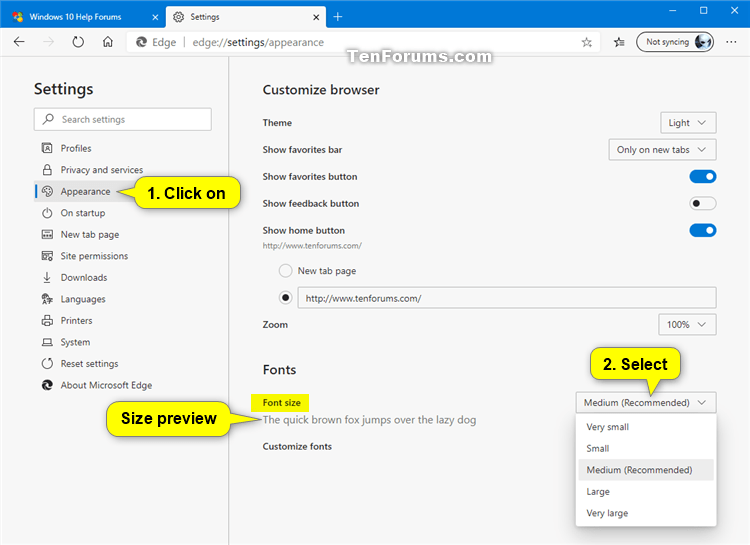This screenshot has width=750, height=545.
Task: Switch to the Settings tab
Action: [246, 17]
